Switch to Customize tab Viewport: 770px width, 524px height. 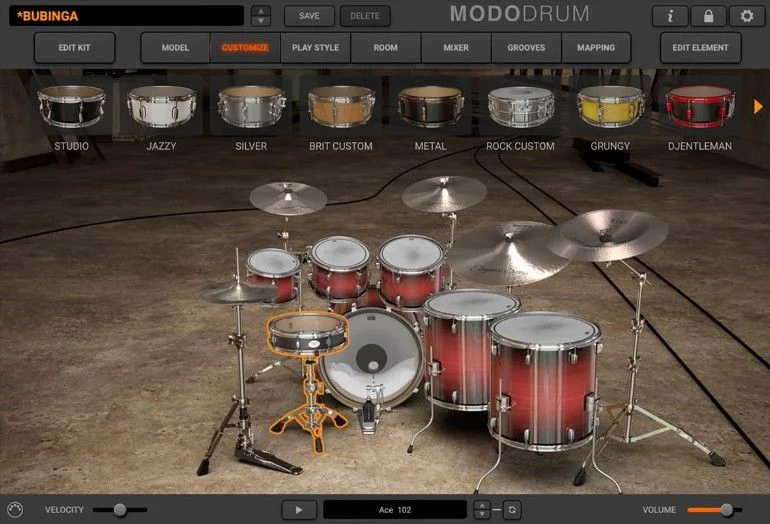245,48
